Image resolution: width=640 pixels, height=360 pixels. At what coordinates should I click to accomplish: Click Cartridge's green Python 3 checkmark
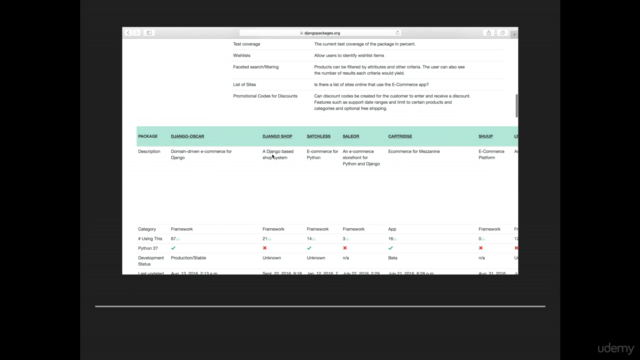[x=391, y=248]
